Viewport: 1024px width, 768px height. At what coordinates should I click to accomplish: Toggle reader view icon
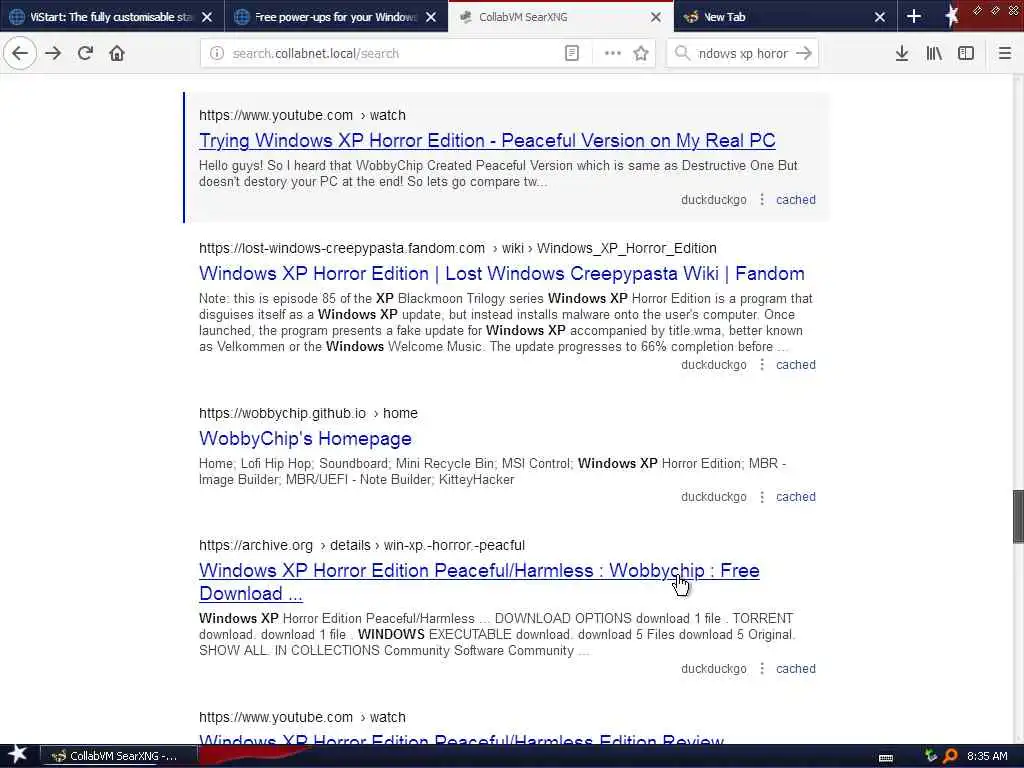click(571, 54)
